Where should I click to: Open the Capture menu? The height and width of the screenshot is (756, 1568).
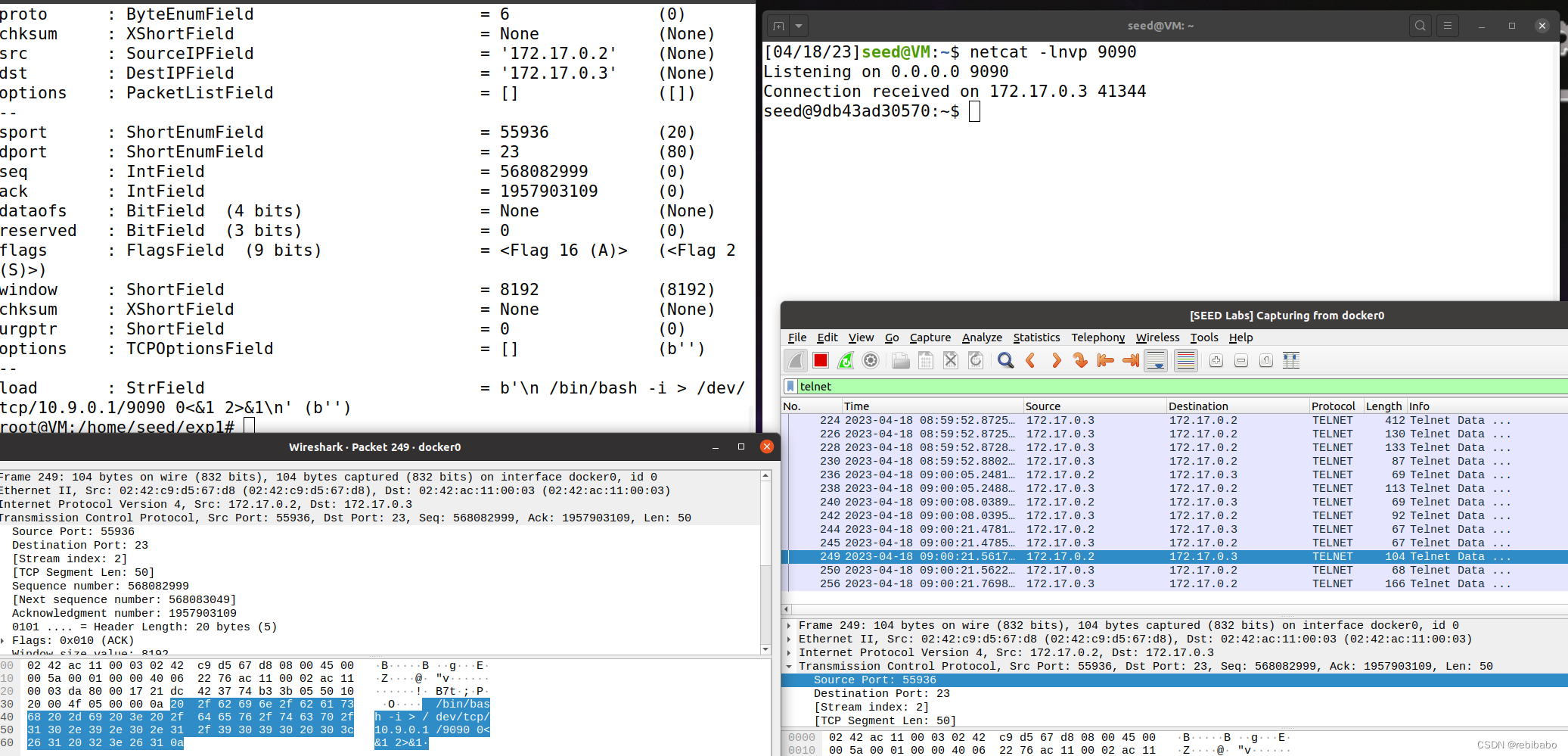pyautogui.click(x=930, y=338)
